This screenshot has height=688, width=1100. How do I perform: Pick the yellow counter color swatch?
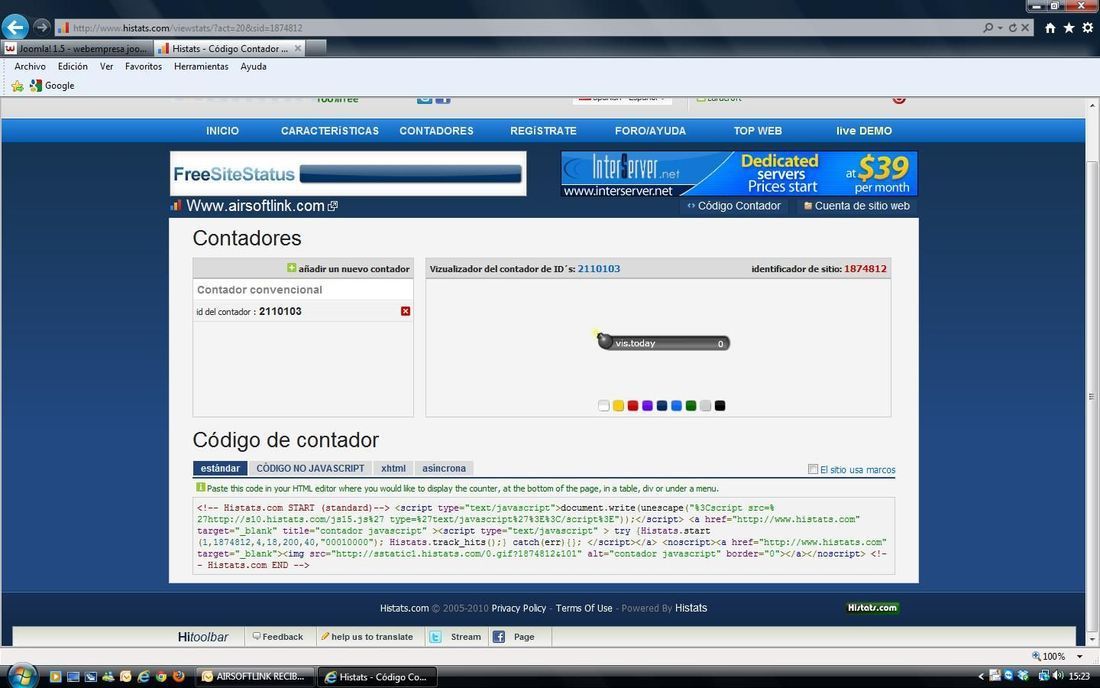tap(618, 405)
